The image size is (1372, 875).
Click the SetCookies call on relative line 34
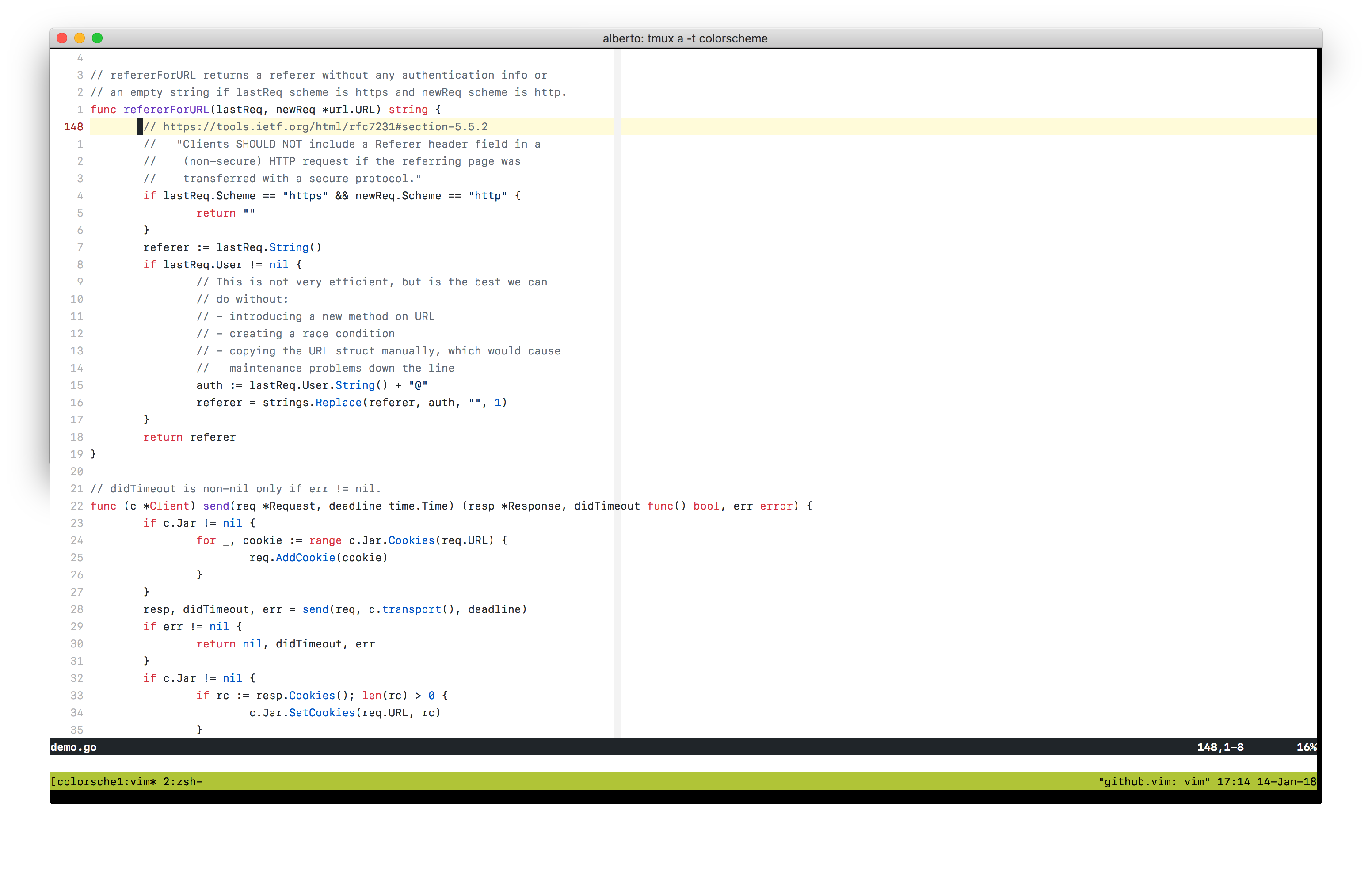tap(322, 713)
